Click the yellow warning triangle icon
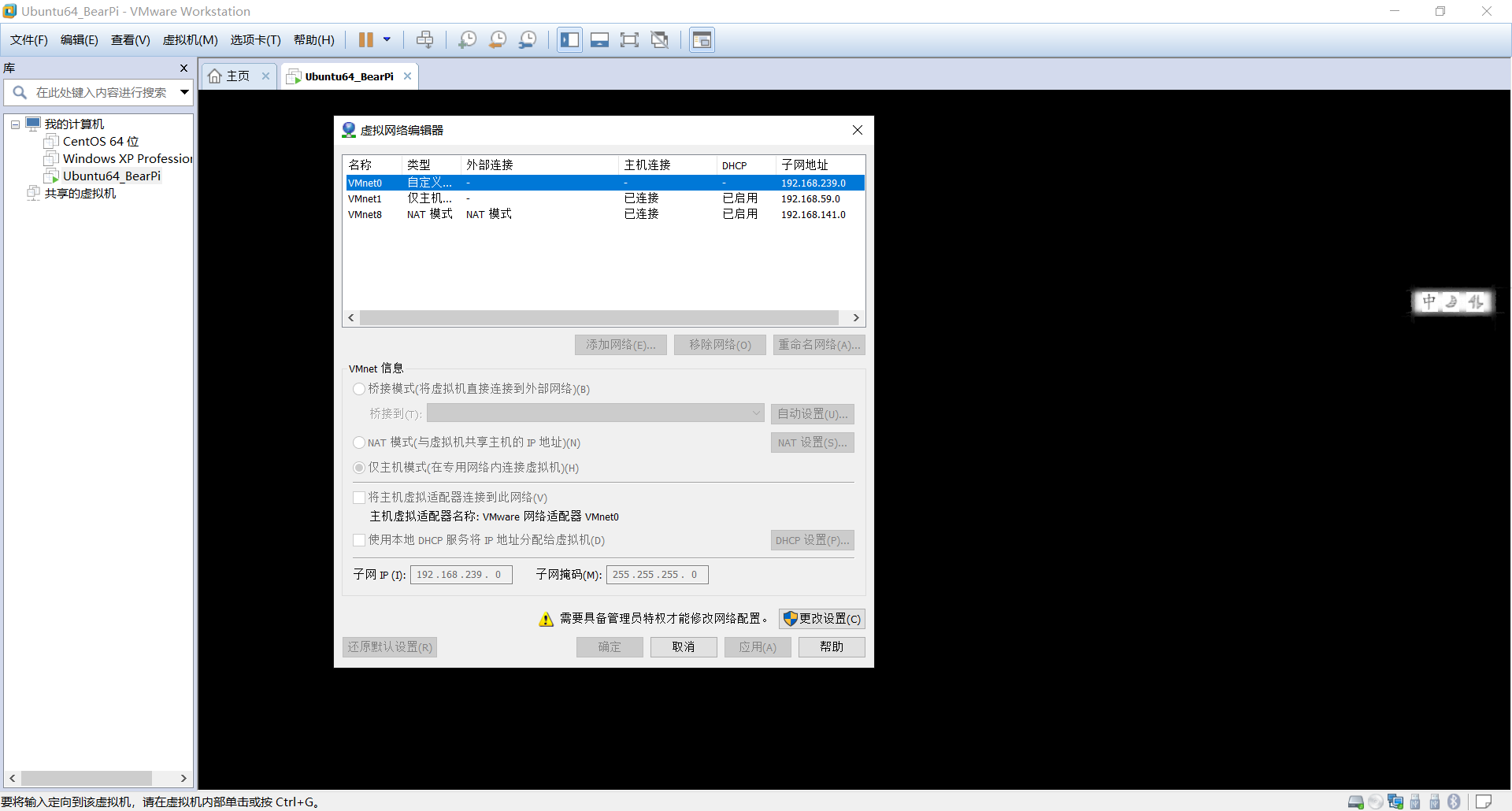This screenshot has height=811, width=1512. (546, 620)
